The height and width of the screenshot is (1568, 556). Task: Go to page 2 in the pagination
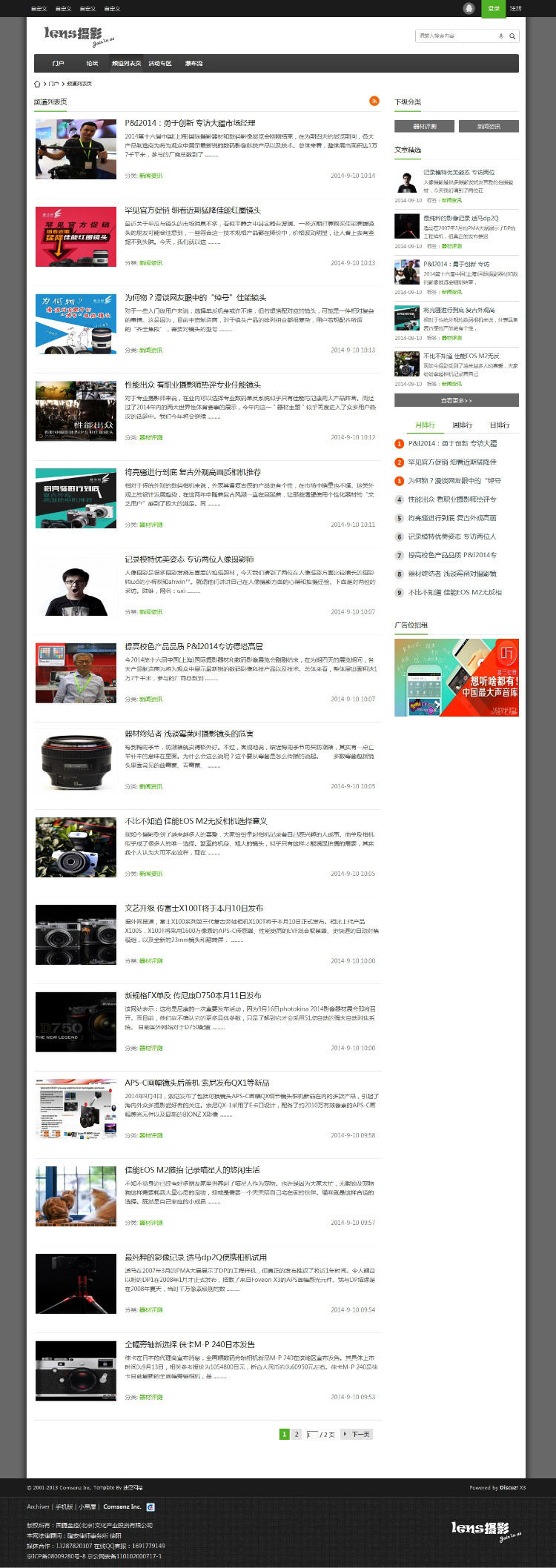coord(297,1434)
